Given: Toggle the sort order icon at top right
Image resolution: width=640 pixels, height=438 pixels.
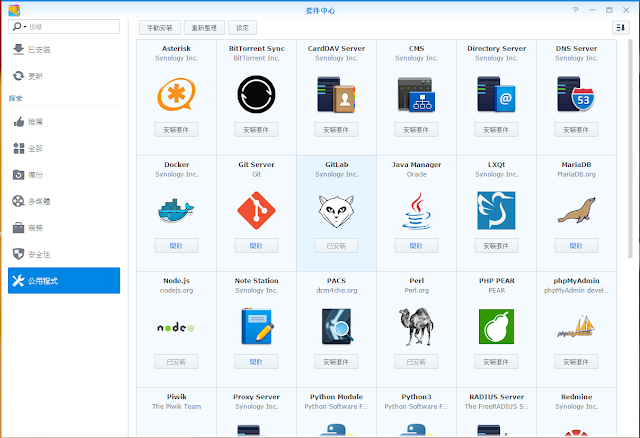Looking at the screenshot, I should 621,28.
